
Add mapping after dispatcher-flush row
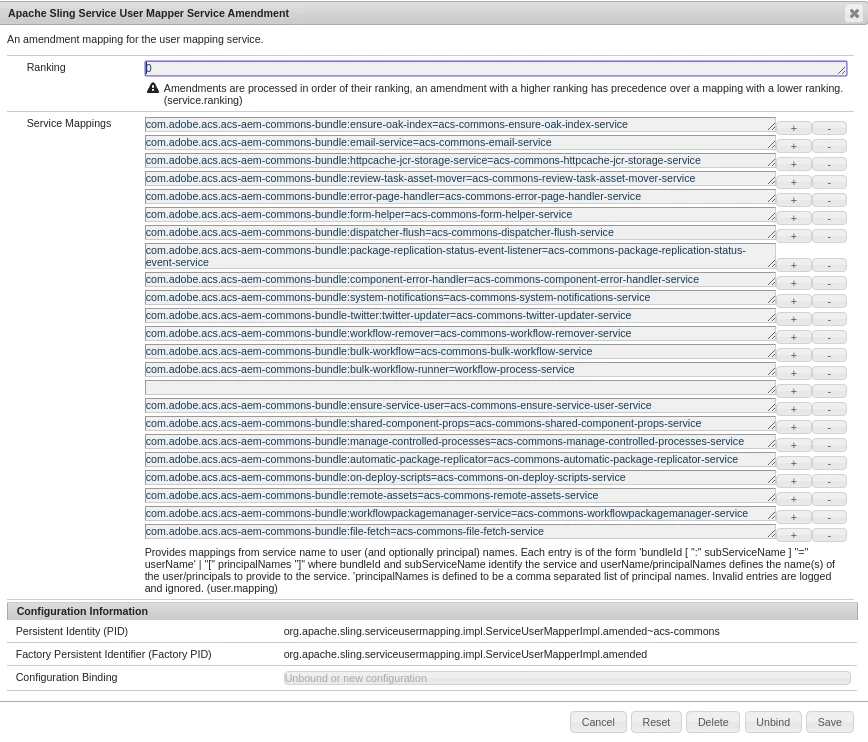(x=793, y=236)
